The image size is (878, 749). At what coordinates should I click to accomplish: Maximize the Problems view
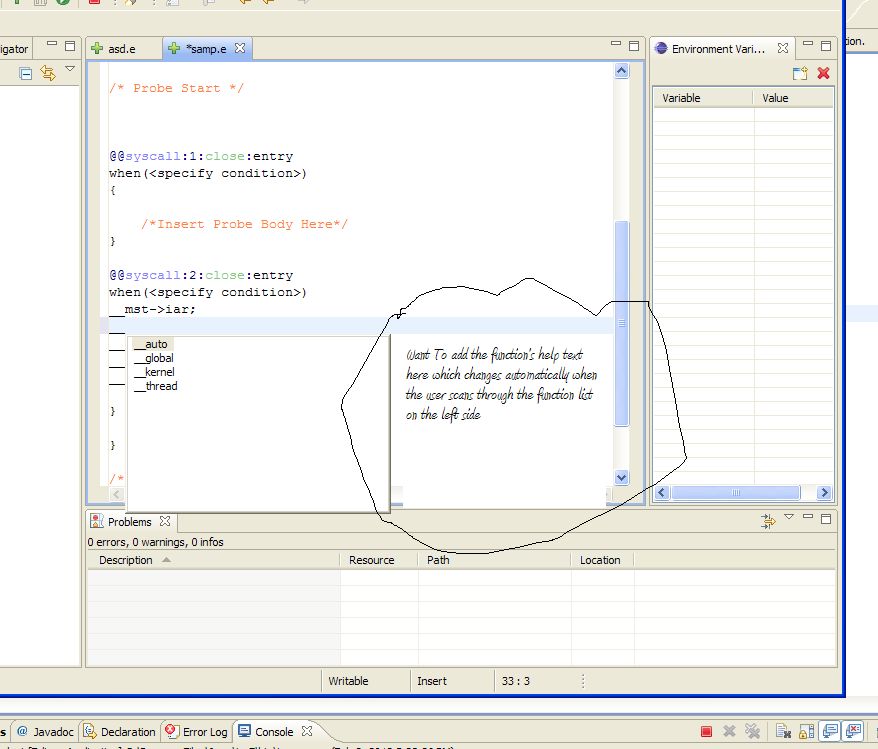[826, 519]
